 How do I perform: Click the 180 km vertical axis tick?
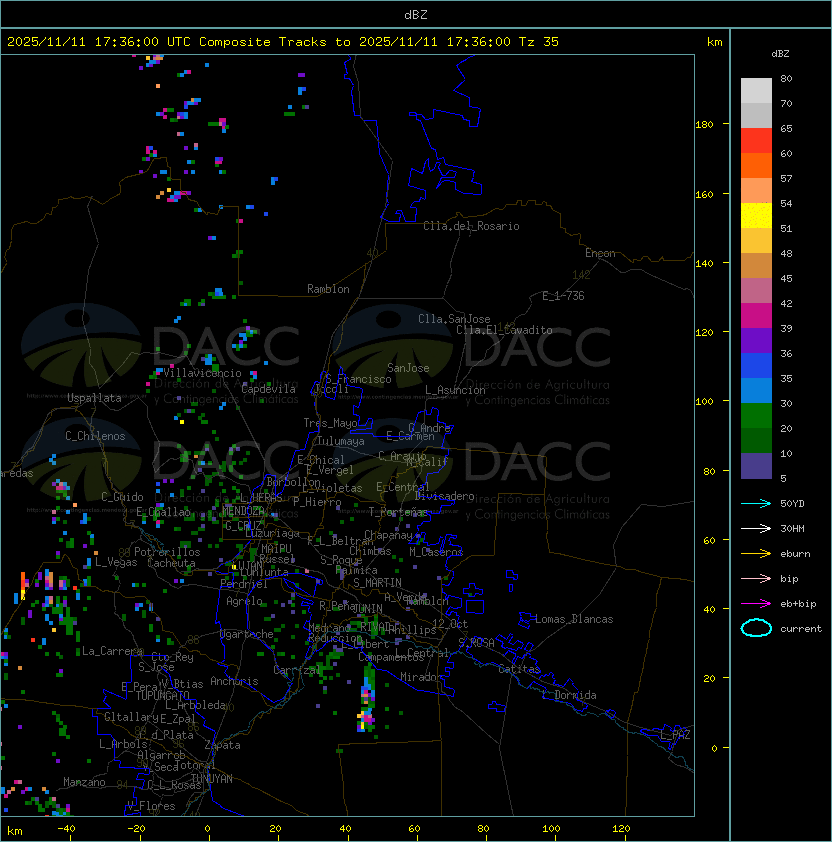(x=704, y=125)
